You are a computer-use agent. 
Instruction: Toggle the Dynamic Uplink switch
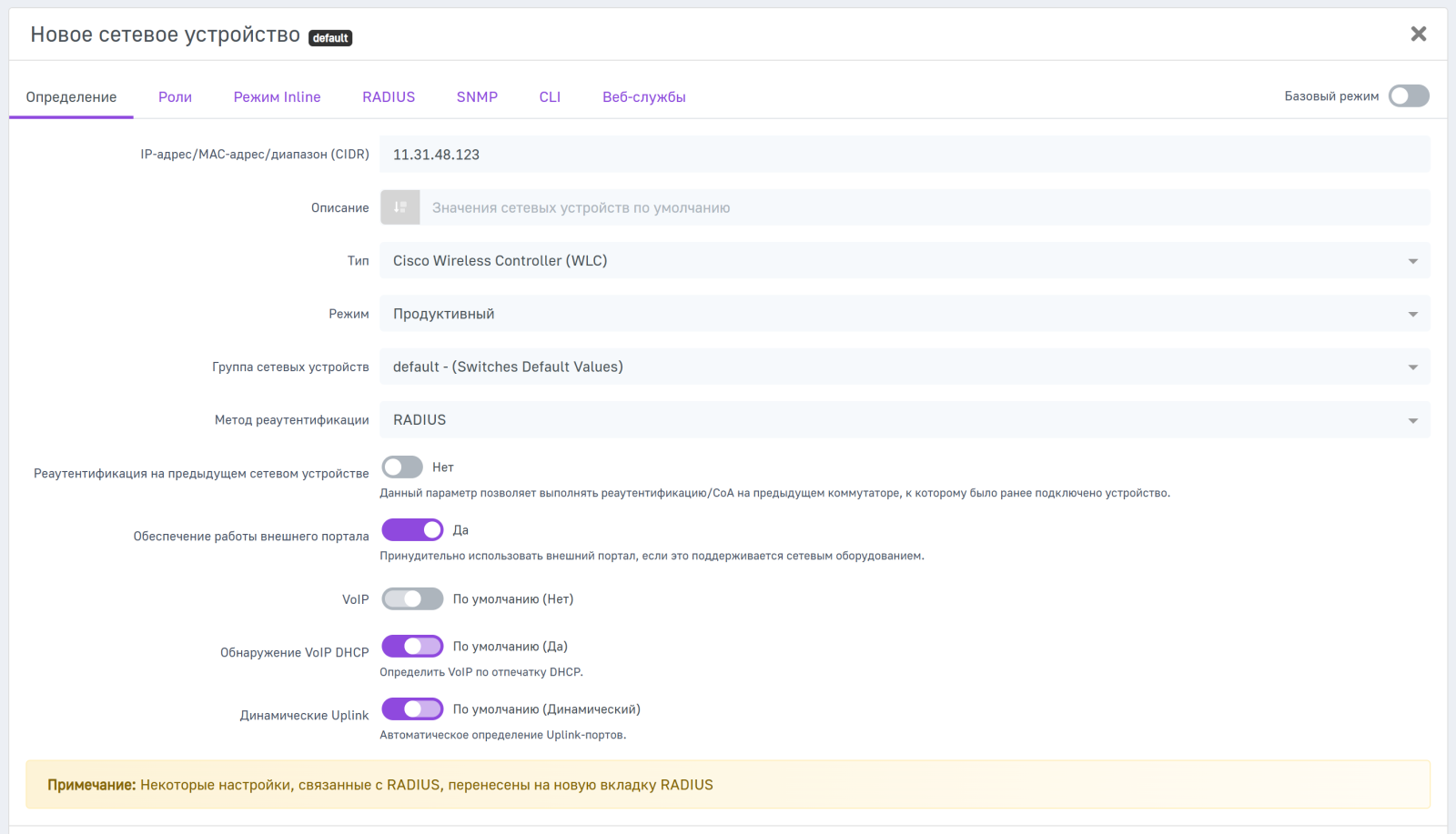412,709
